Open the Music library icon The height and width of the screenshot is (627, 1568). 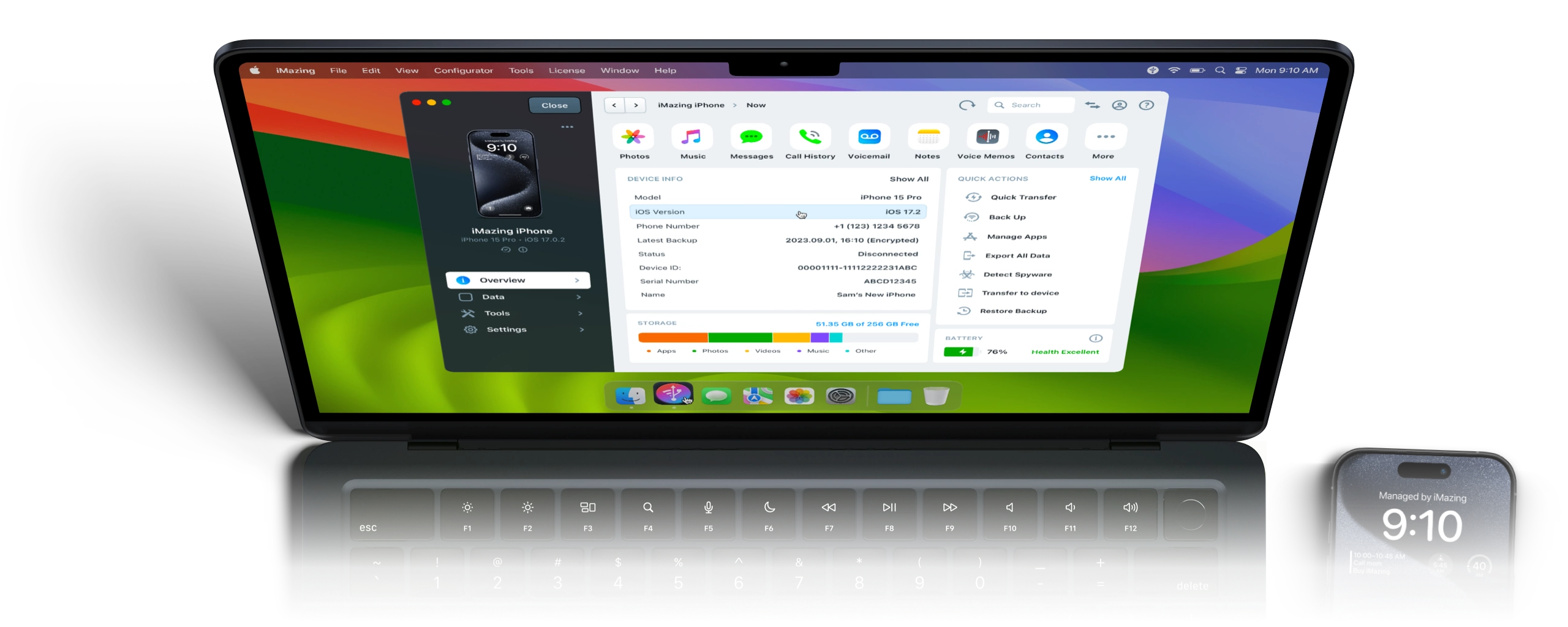(x=692, y=137)
